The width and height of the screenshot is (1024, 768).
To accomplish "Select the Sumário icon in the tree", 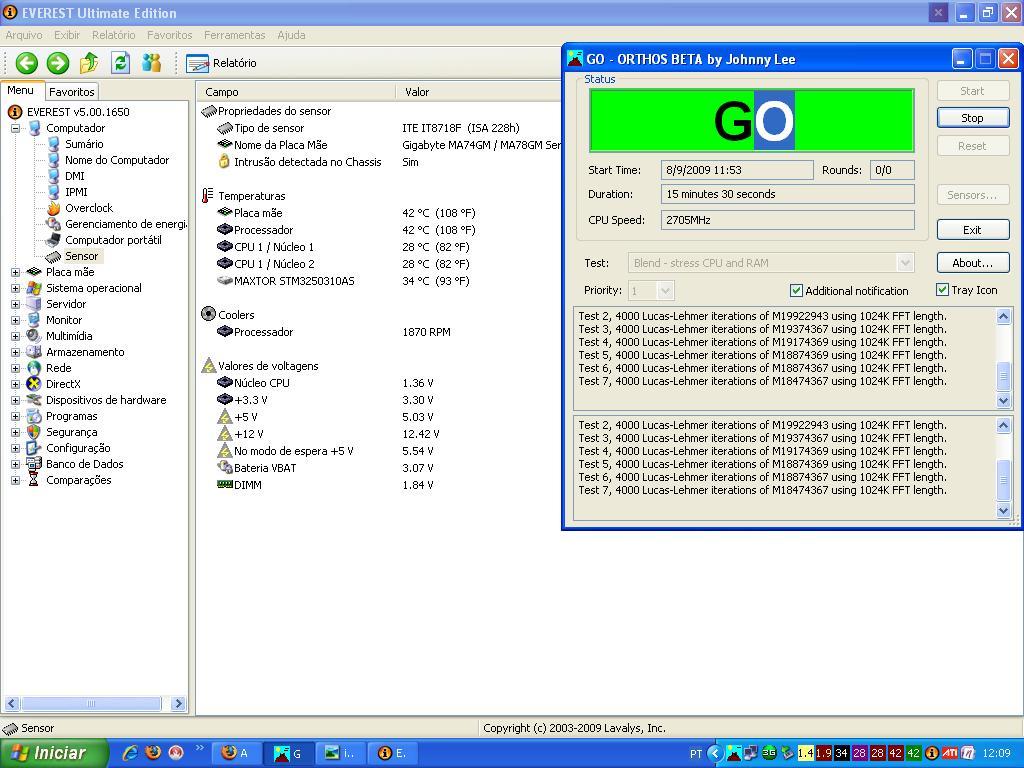I will 54,144.
